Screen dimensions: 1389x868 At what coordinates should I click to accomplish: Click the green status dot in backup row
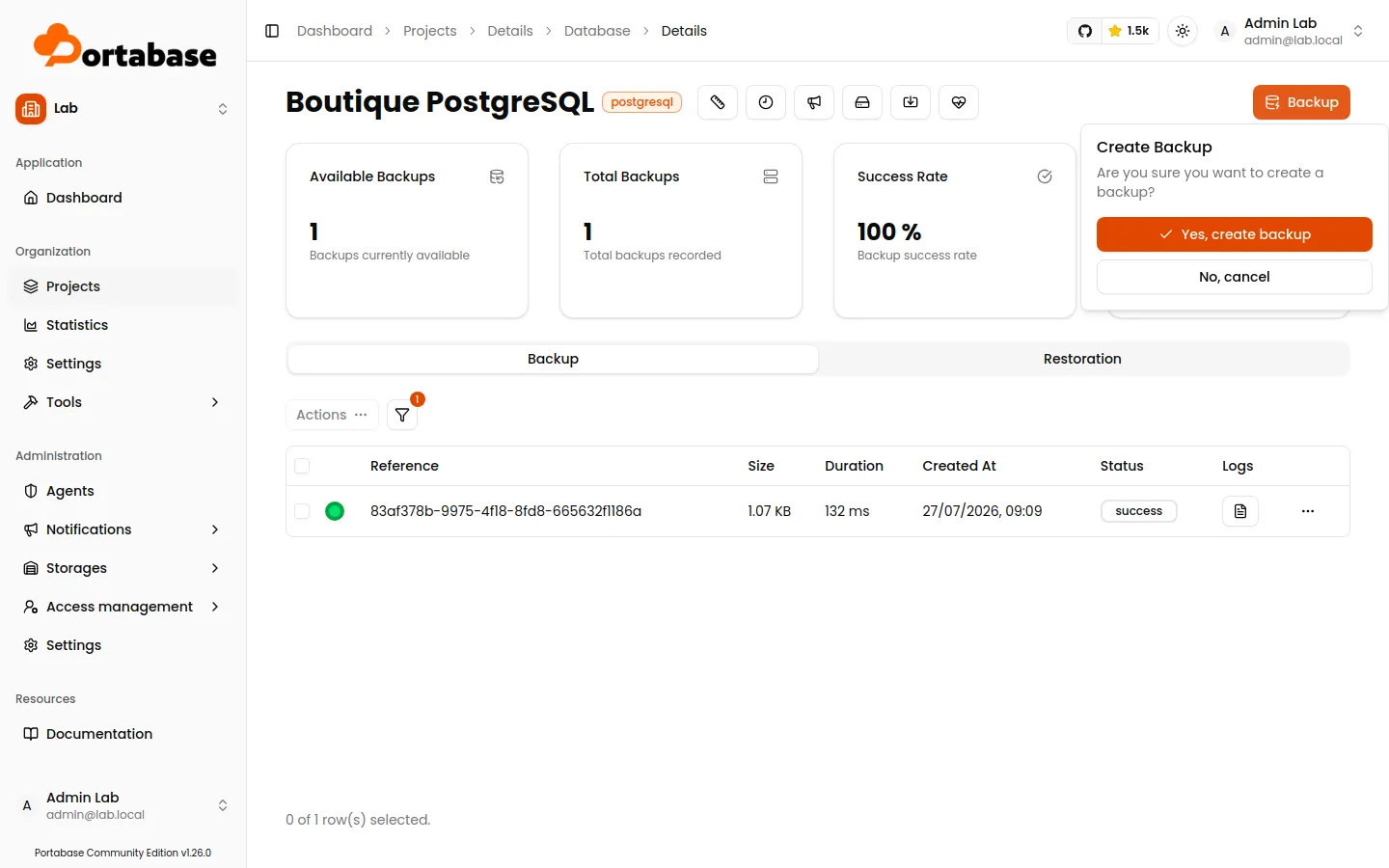click(335, 511)
